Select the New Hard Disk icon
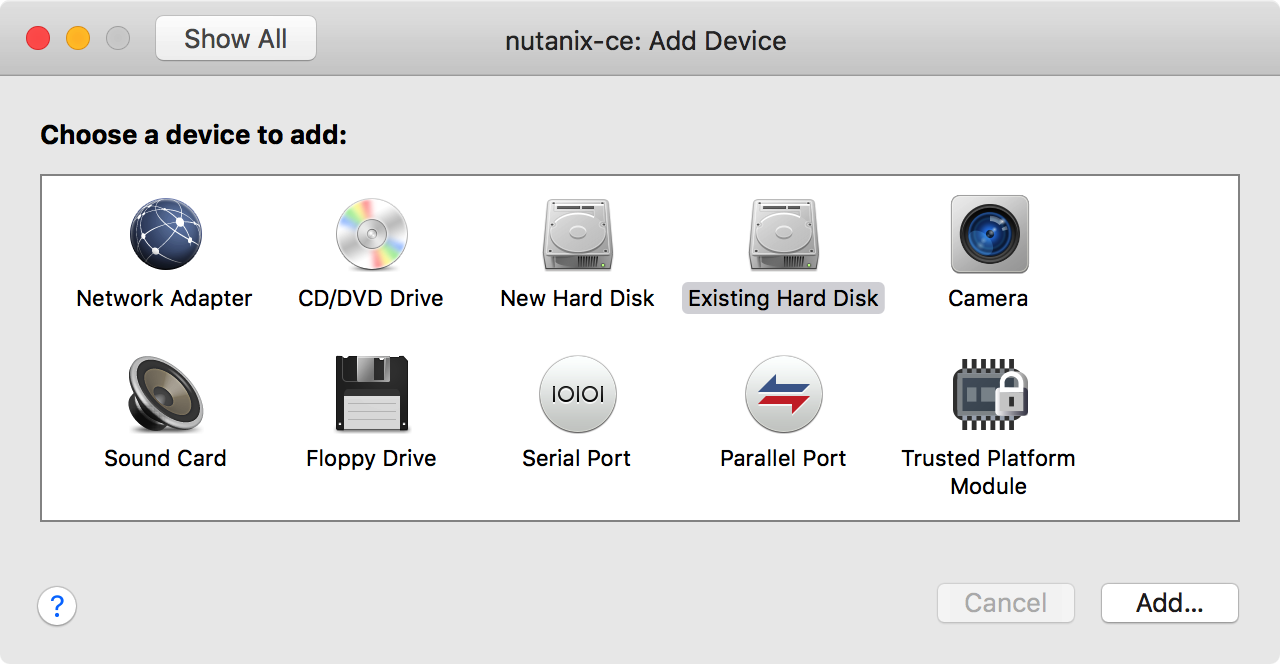The height and width of the screenshot is (664, 1280). coord(577,235)
